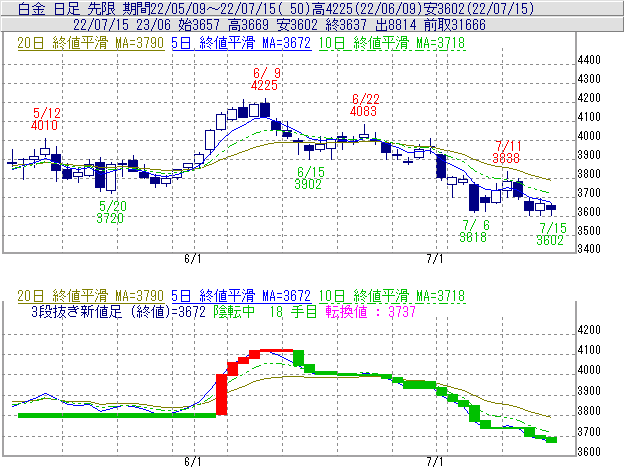
Task: Click the 7/1 date label on lower chart
Action: pyautogui.click(x=435, y=462)
